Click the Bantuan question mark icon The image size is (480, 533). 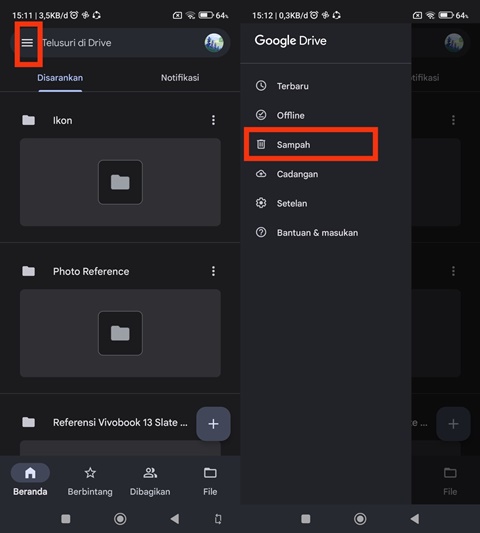[x=261, y=233]
